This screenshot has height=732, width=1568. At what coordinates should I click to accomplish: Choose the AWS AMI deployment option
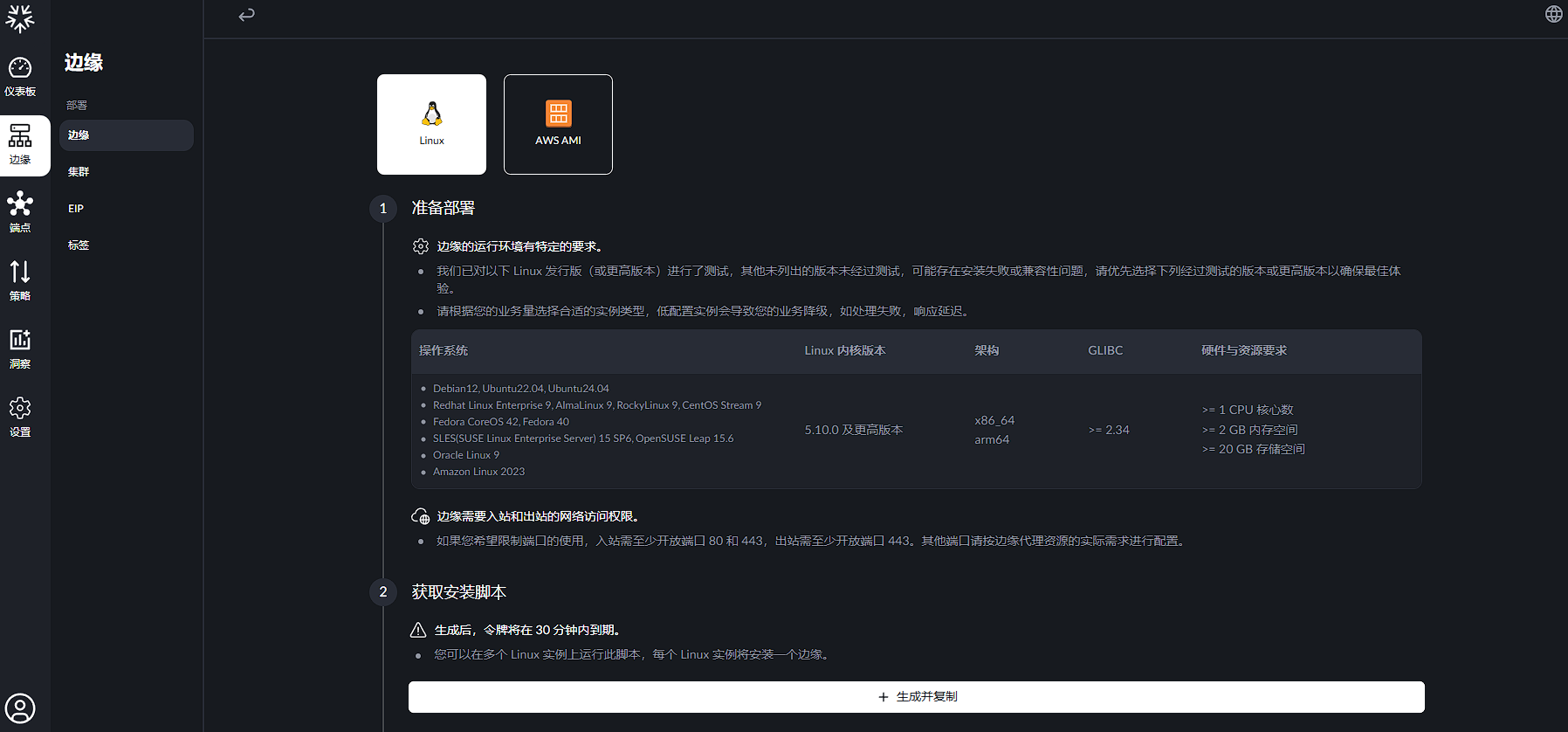tap(558, 124)
